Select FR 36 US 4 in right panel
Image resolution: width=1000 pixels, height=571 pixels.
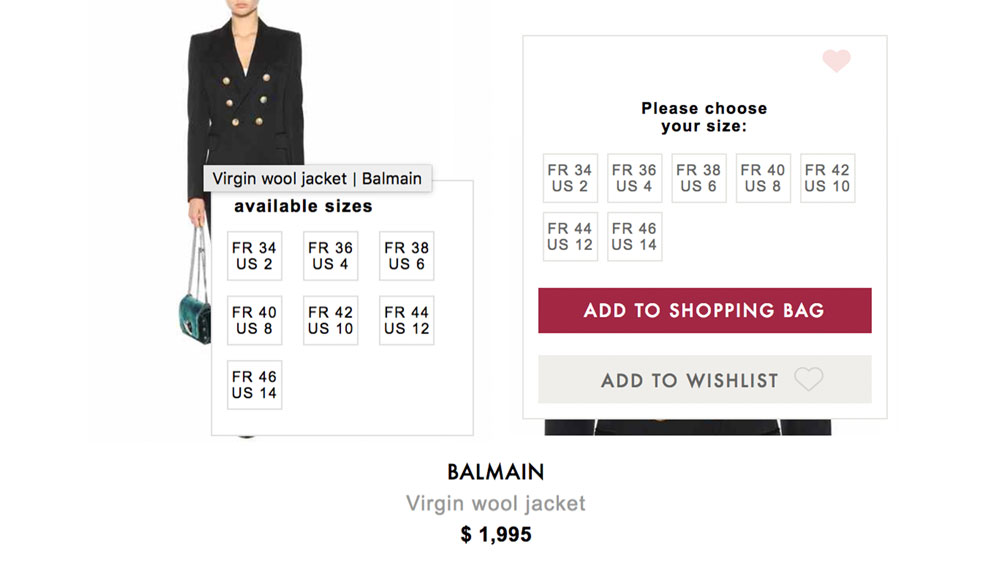point(634,178)
